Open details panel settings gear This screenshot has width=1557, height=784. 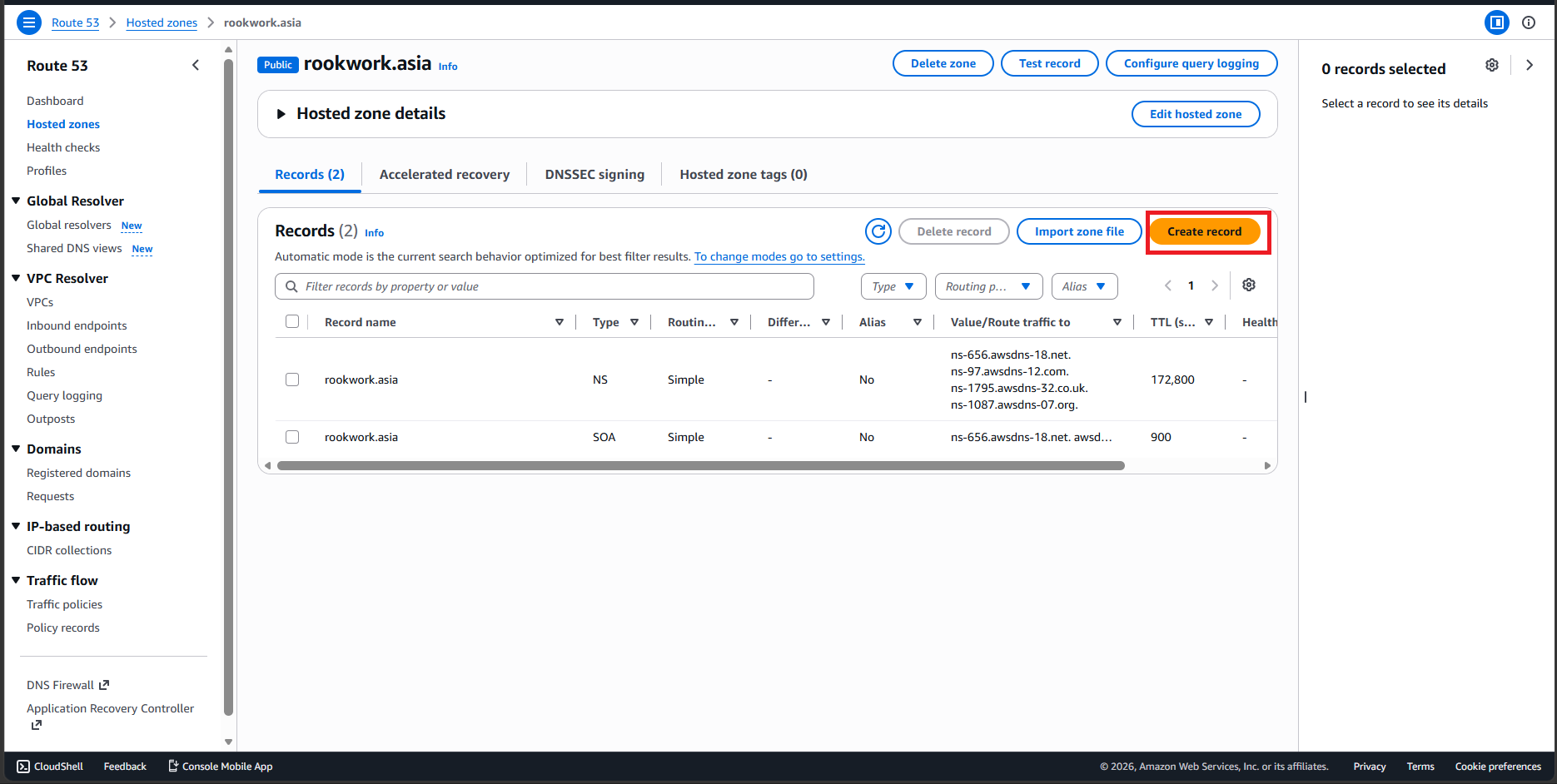pos(1492,65)
